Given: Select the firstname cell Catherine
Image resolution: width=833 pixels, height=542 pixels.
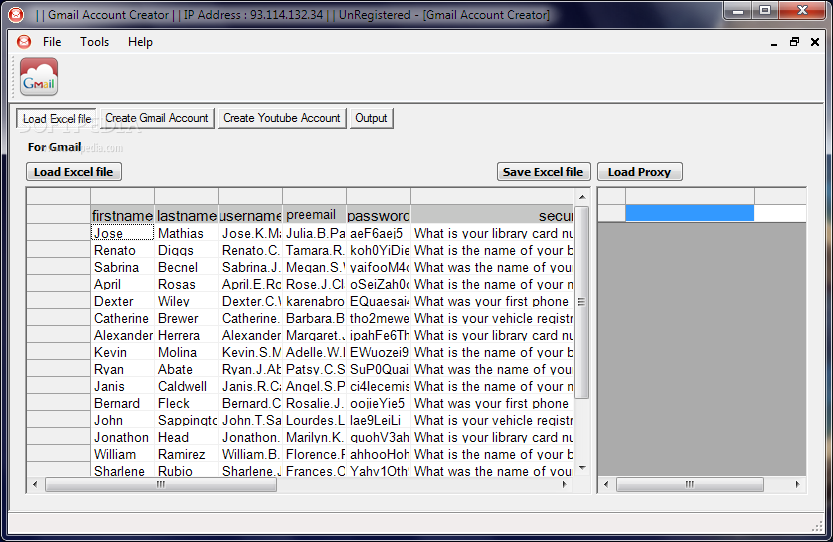Looking at the screenshot, I should (x=122, y=318).
